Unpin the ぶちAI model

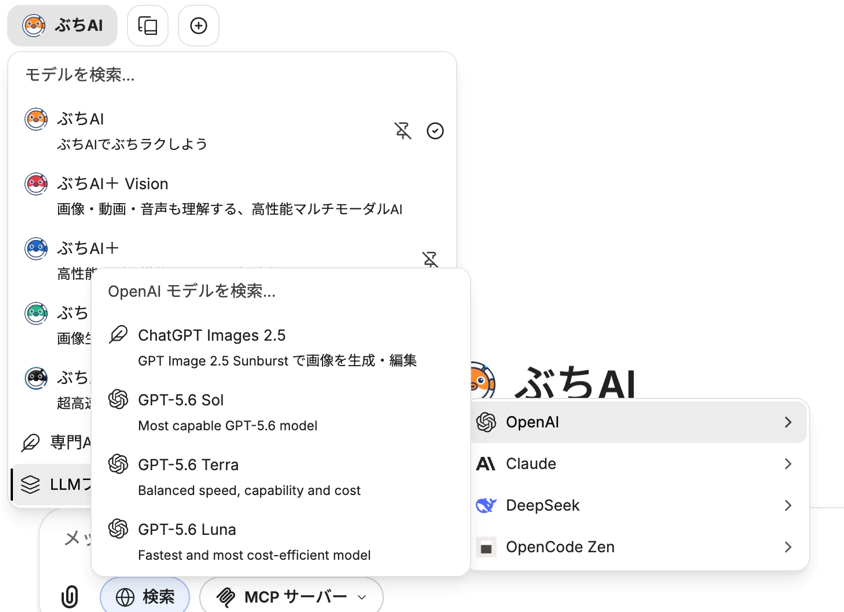(x=403, y=131)
